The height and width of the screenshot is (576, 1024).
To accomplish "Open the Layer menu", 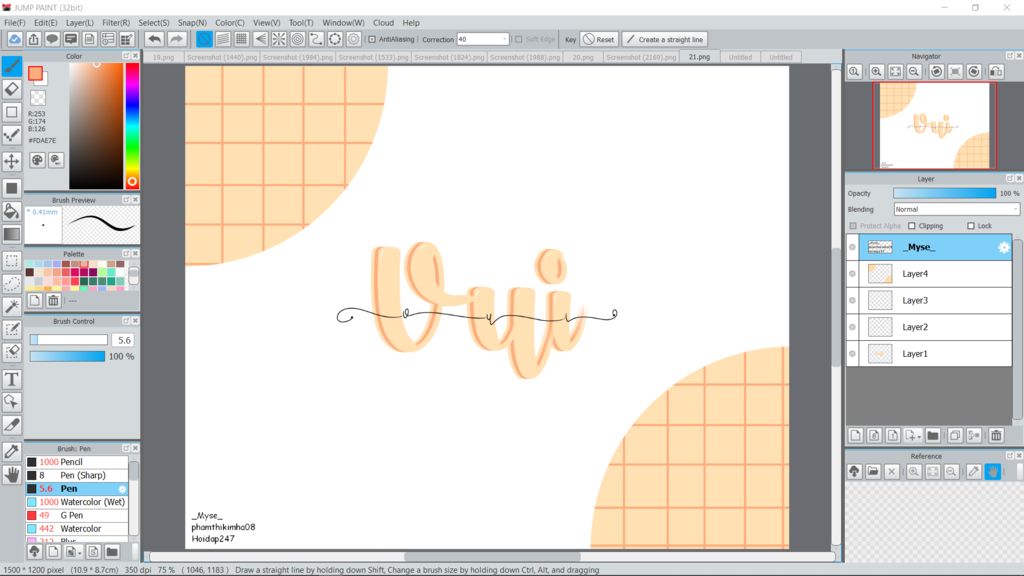I will click(79, 22).
